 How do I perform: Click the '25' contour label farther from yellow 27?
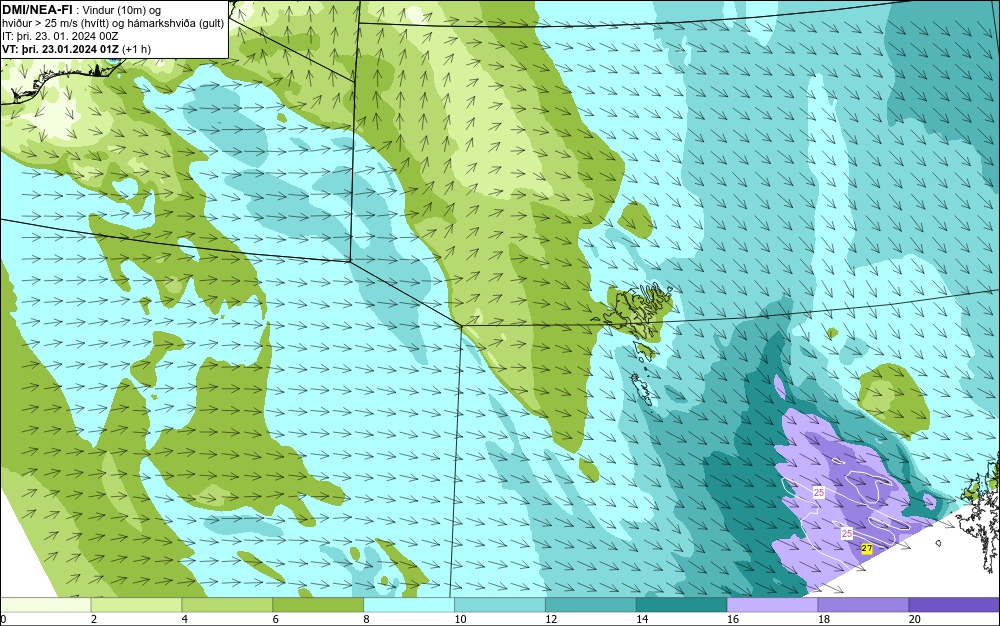click(x=819, y=492)
